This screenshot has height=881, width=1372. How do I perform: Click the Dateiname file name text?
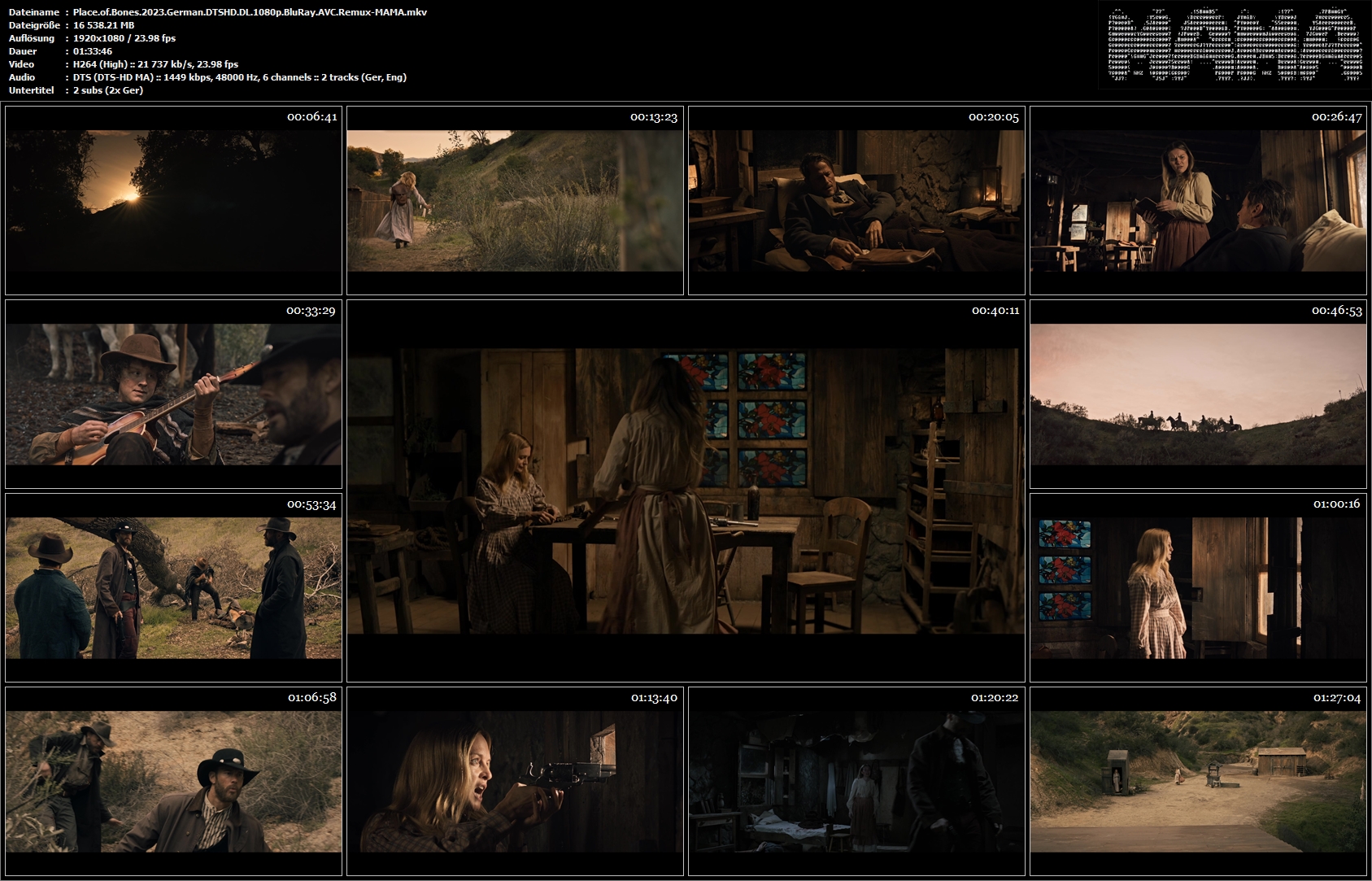(250, 12)
